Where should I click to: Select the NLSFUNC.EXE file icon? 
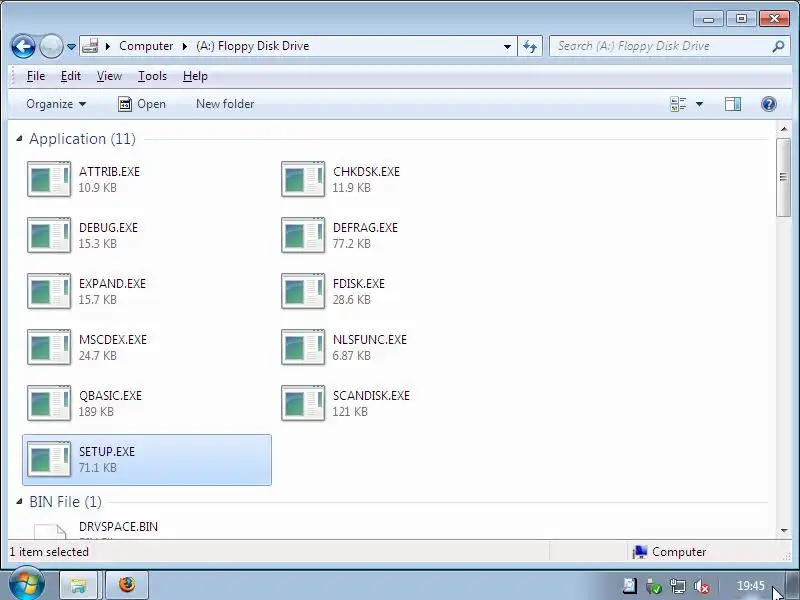(303, 347)
